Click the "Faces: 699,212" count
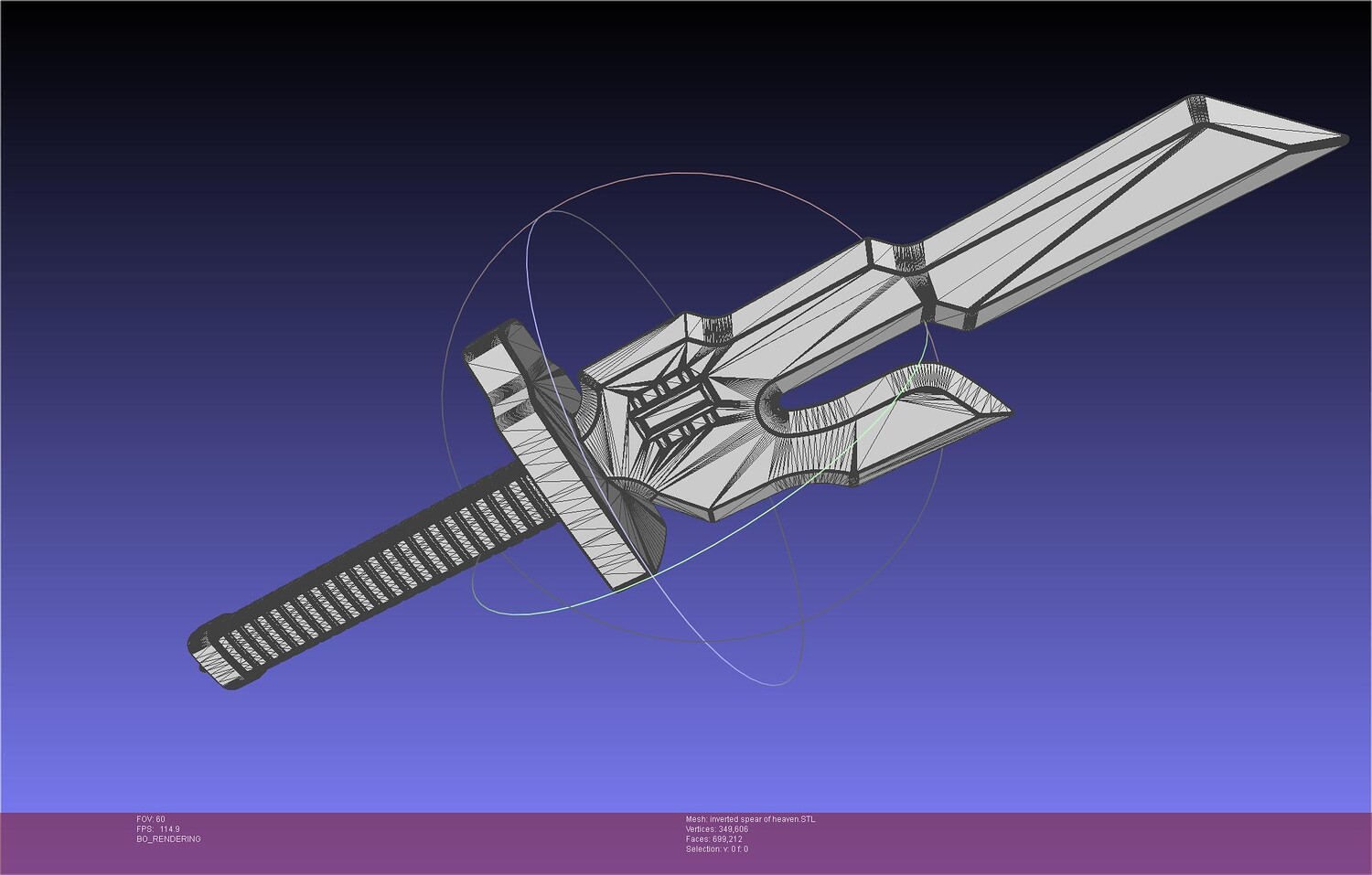The height and width of the screenshot is (875, 1372). (714, 839)
